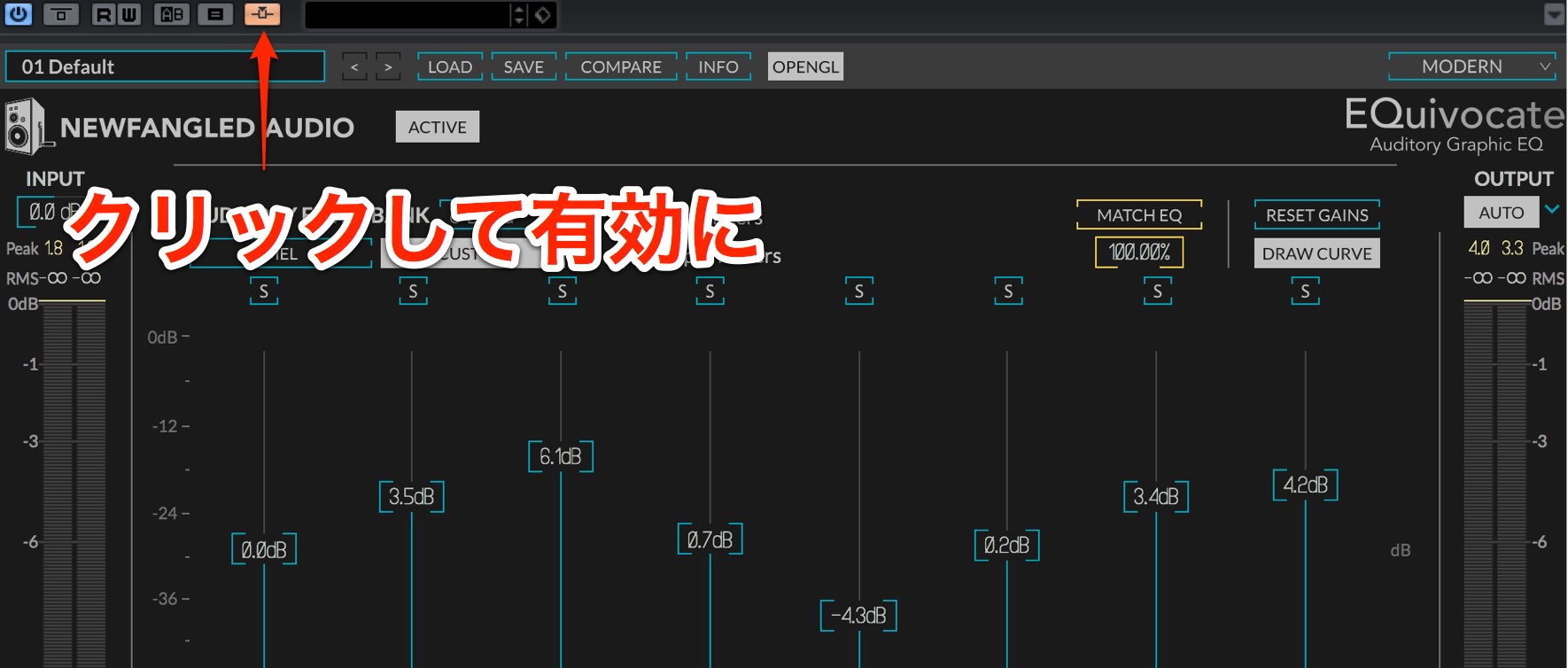Screen dimensions: 1568x668
Task: Solo the band with 4.2dB gain
Action: tap(1305, 291)
